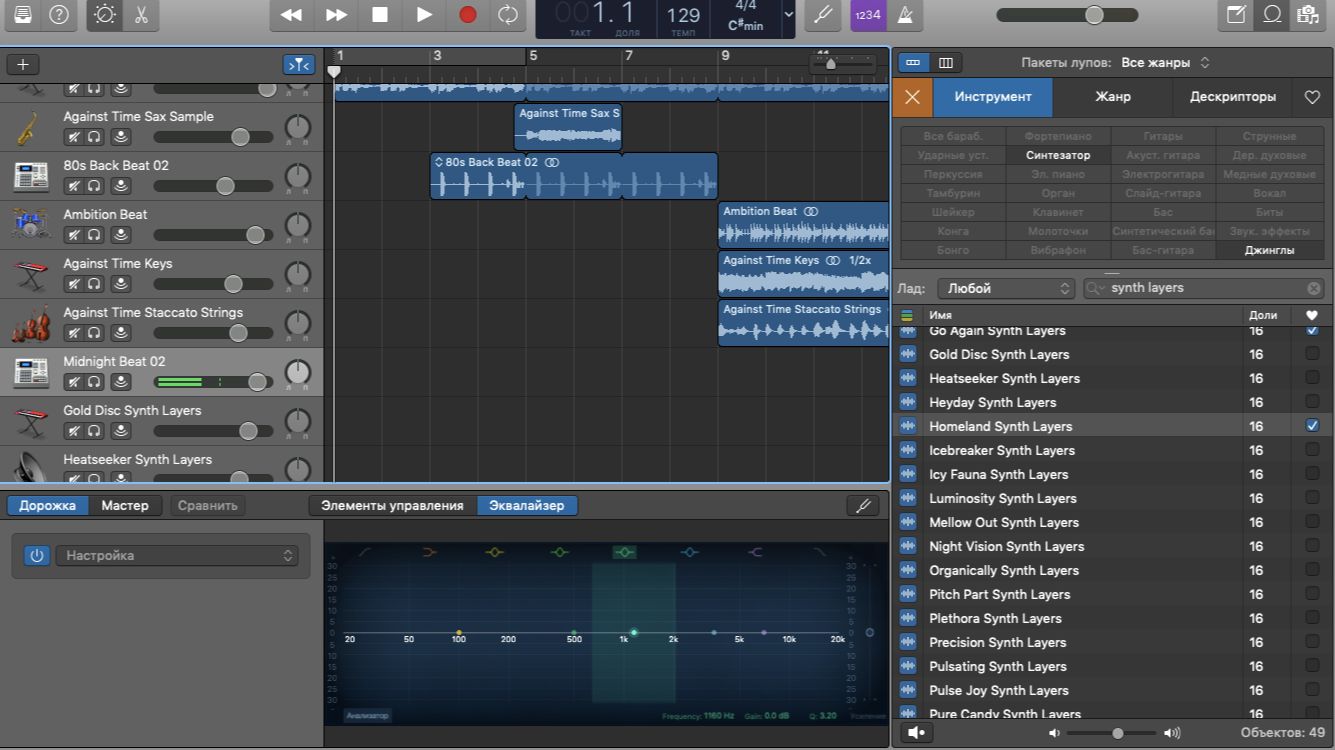The width and height of the screenshot is (1335, 750).
Task: Mark Gold Disc Synth Layers as favorite
Action: (1312, 354)
